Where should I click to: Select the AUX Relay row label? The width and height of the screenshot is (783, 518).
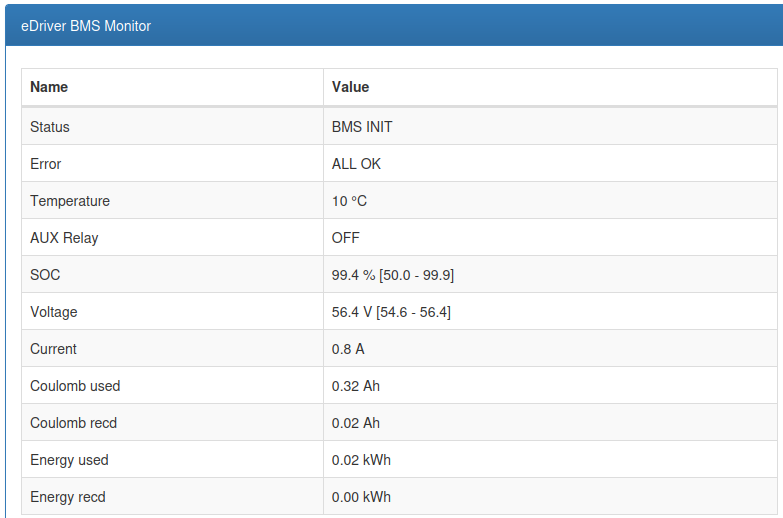pyautogui.click(x=64, y=238)
